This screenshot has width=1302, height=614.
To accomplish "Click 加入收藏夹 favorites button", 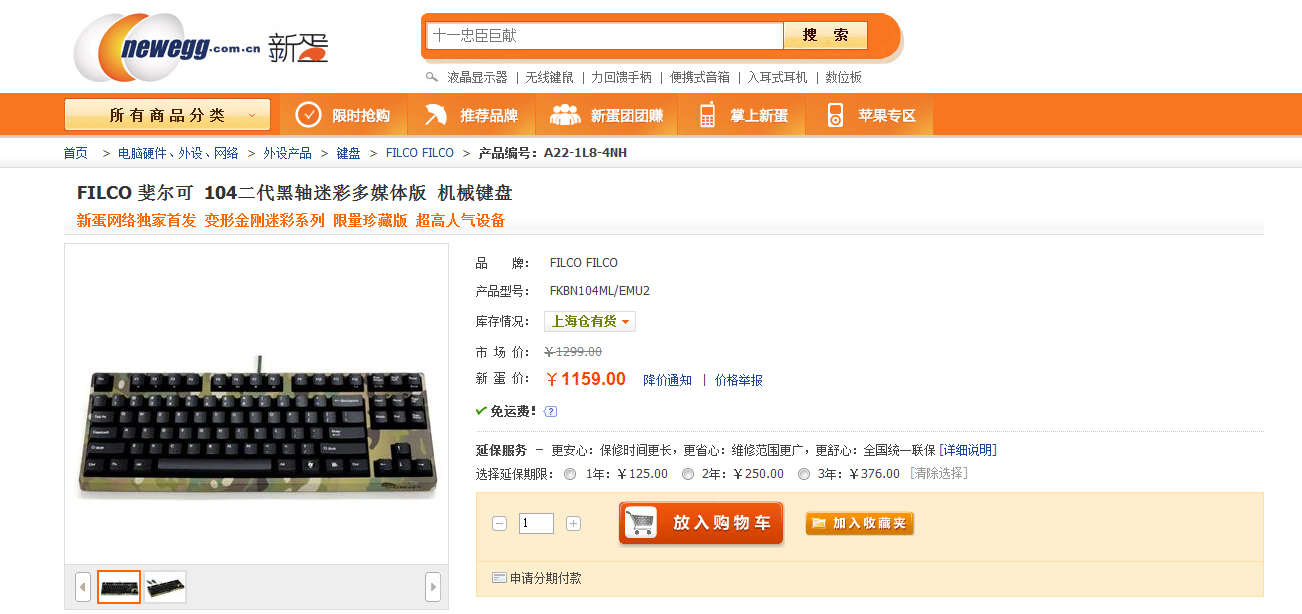I will [x=860, y=523].
